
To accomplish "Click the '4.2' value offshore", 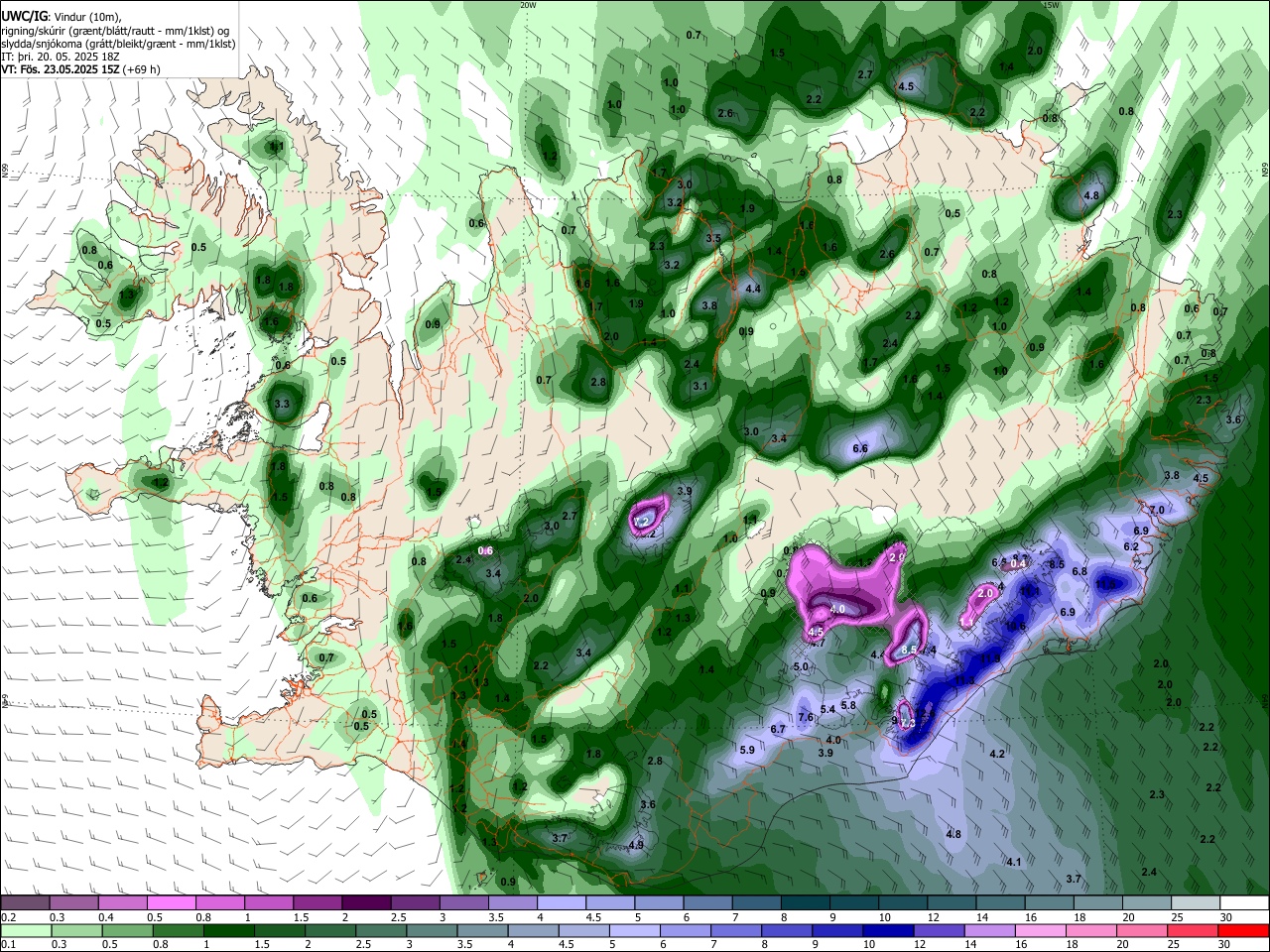I will tap(998, 754).
